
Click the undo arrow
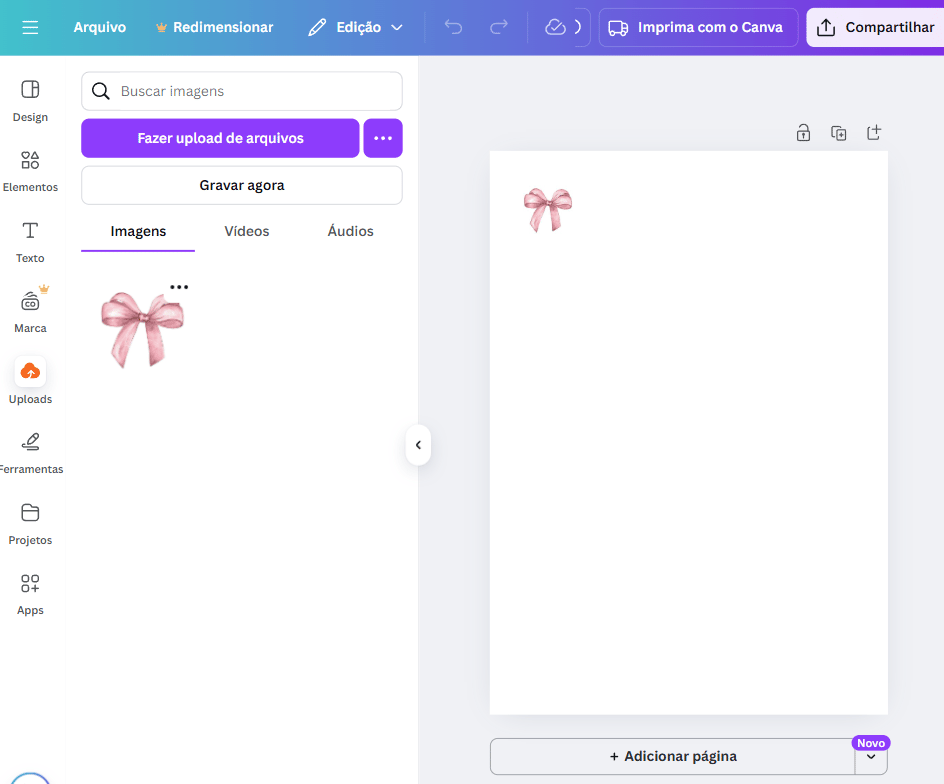click(x=453, y=27)
